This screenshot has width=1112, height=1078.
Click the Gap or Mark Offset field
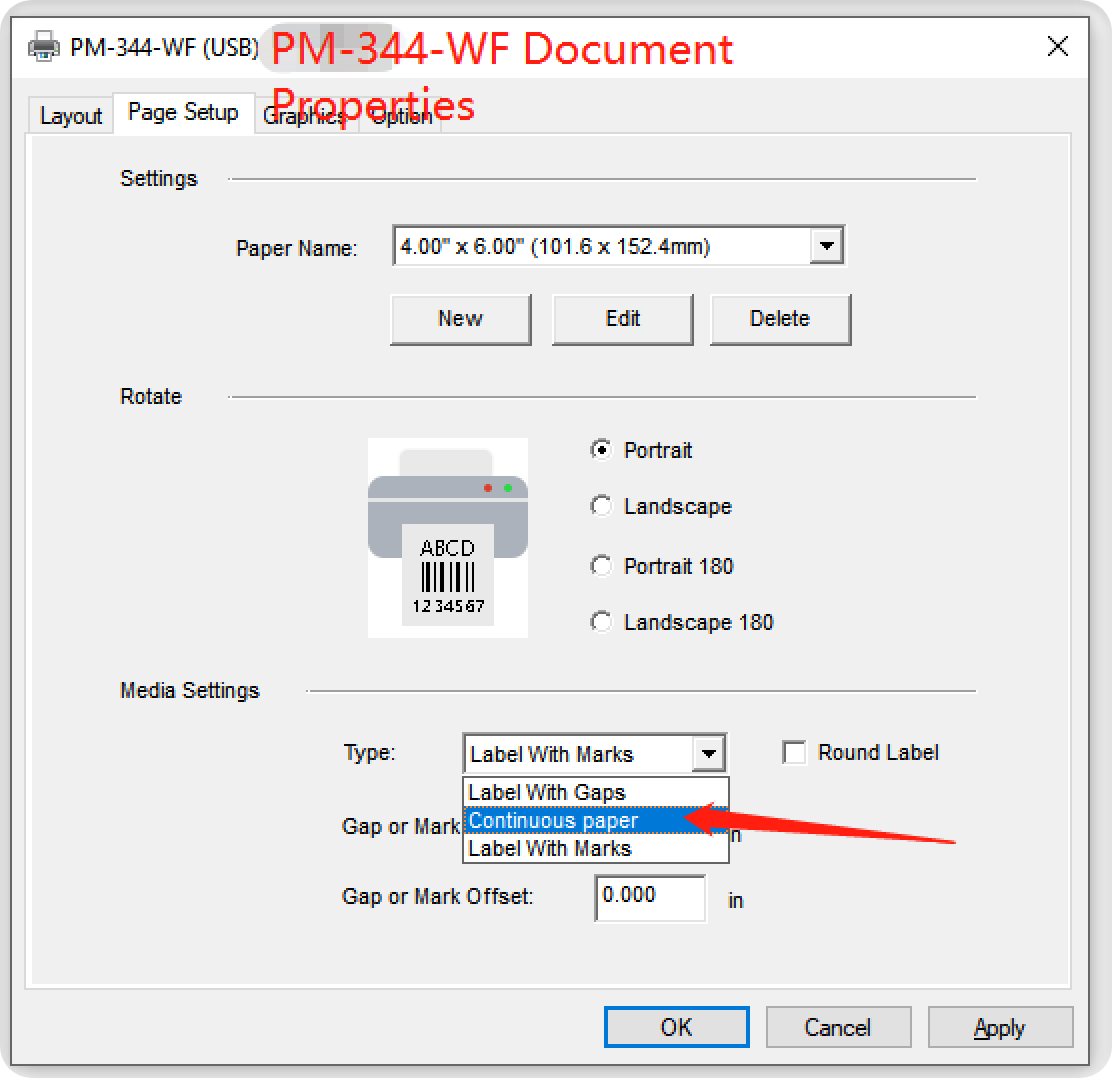click(x=650, y=898)
